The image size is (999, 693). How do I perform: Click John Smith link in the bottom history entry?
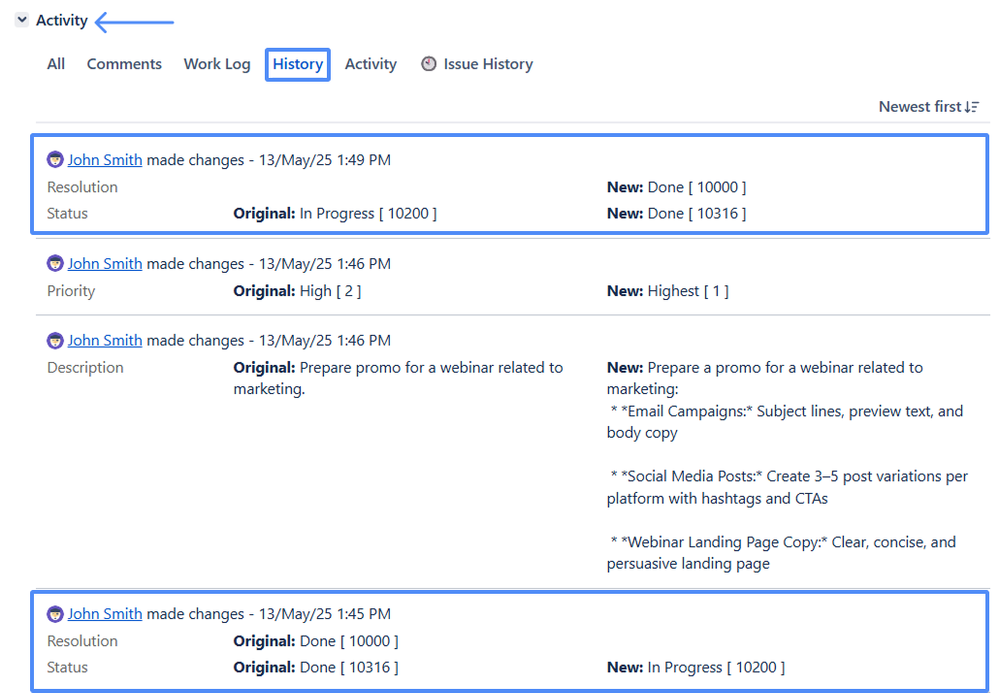point(105,613)
